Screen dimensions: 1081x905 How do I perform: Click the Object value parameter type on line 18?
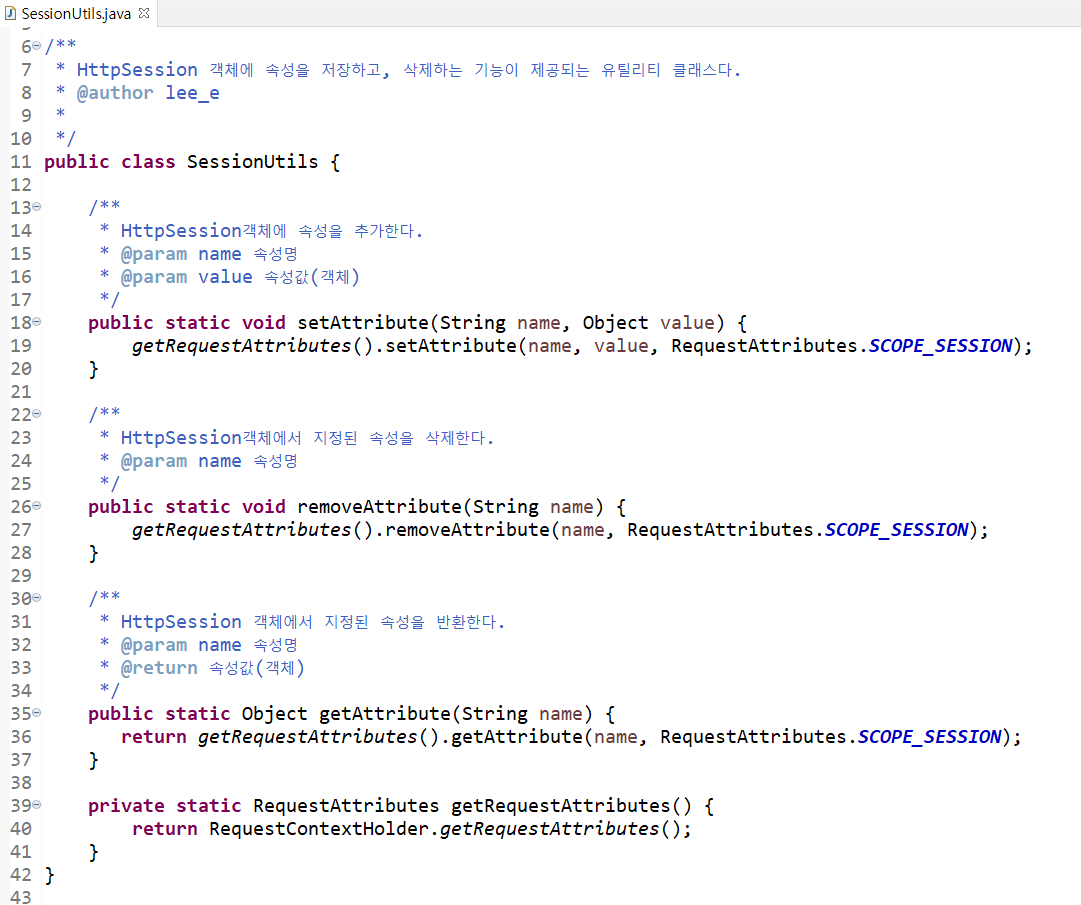pyautogui.click(x=616, y=323)
